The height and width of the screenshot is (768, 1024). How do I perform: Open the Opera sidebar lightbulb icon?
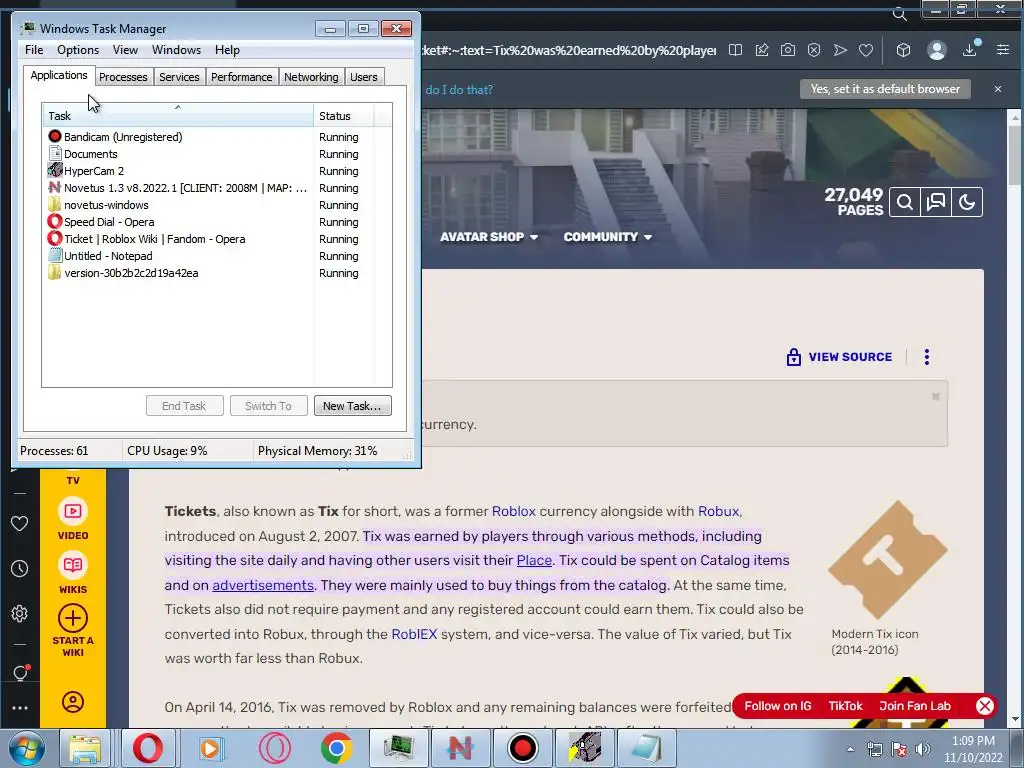(20, 673)
